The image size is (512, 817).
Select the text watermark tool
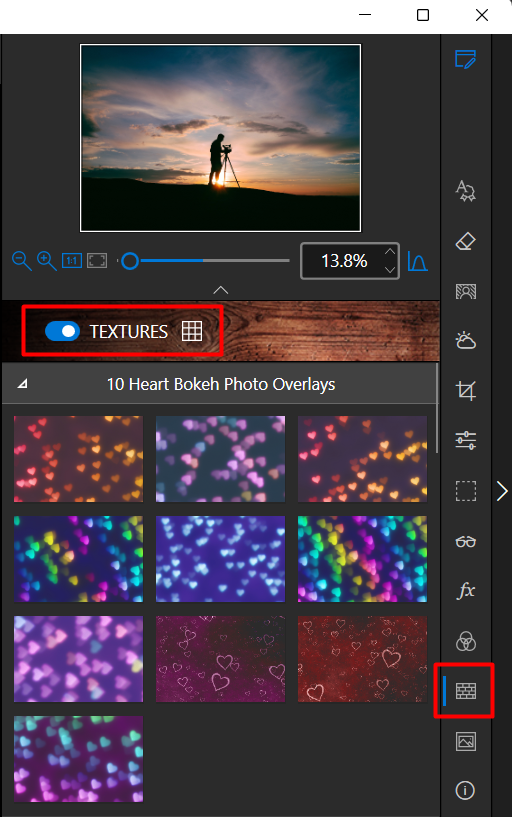tap(465, 191)
